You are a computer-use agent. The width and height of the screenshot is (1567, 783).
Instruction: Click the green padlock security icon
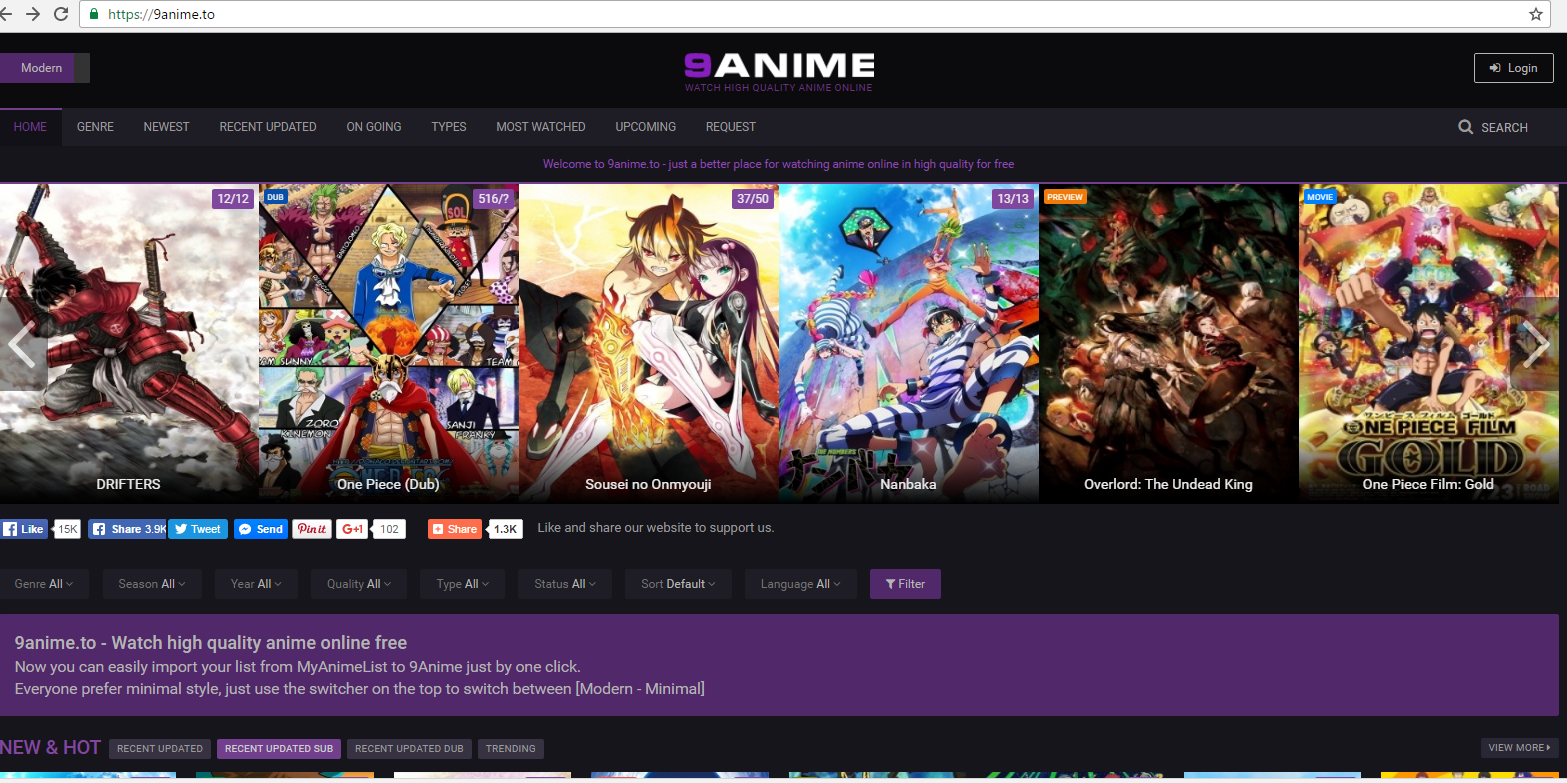pyautogui.click(x=94, y=14)
